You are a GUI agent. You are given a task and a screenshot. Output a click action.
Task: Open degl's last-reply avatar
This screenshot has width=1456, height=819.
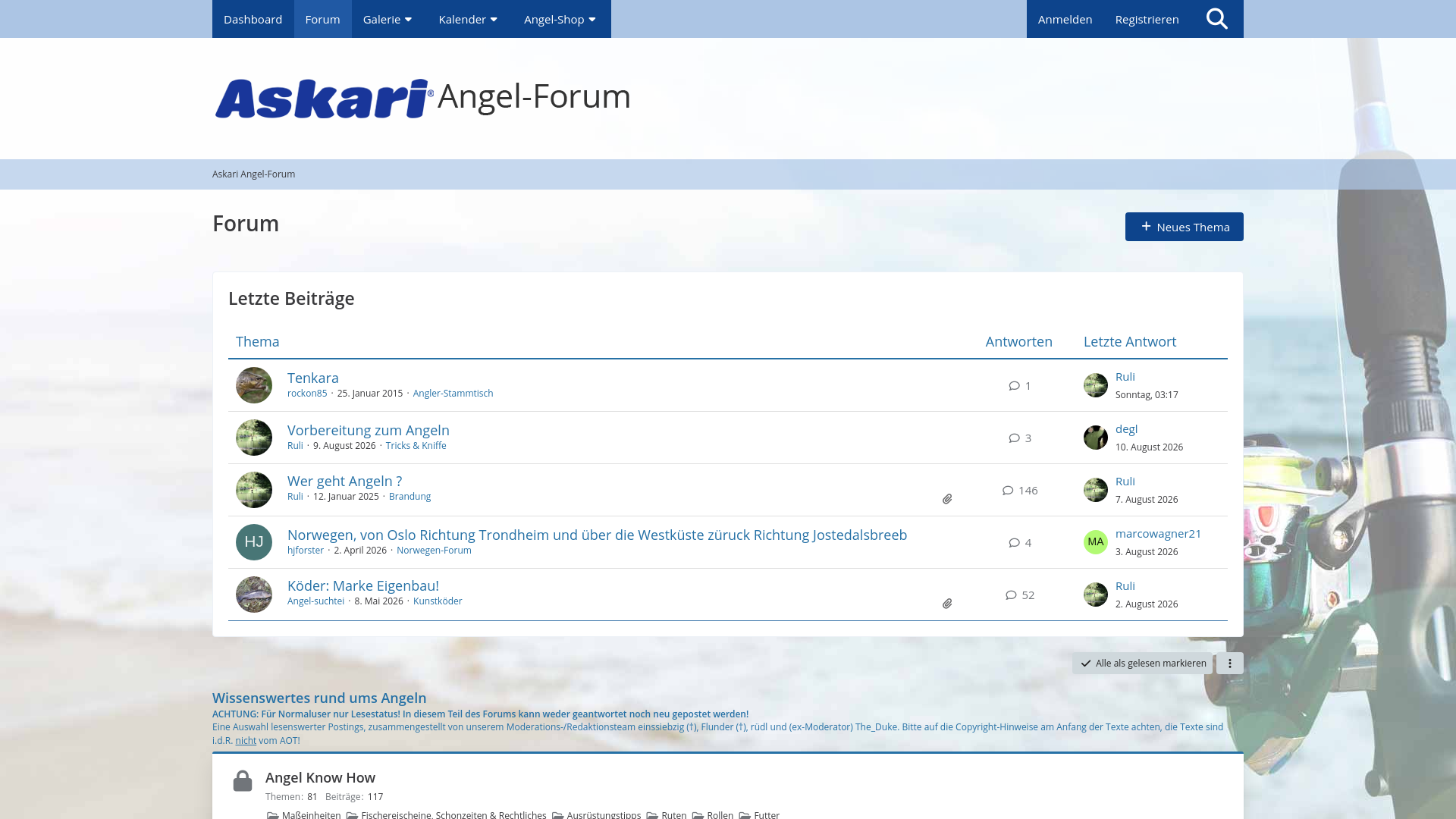coord(1096,438)
